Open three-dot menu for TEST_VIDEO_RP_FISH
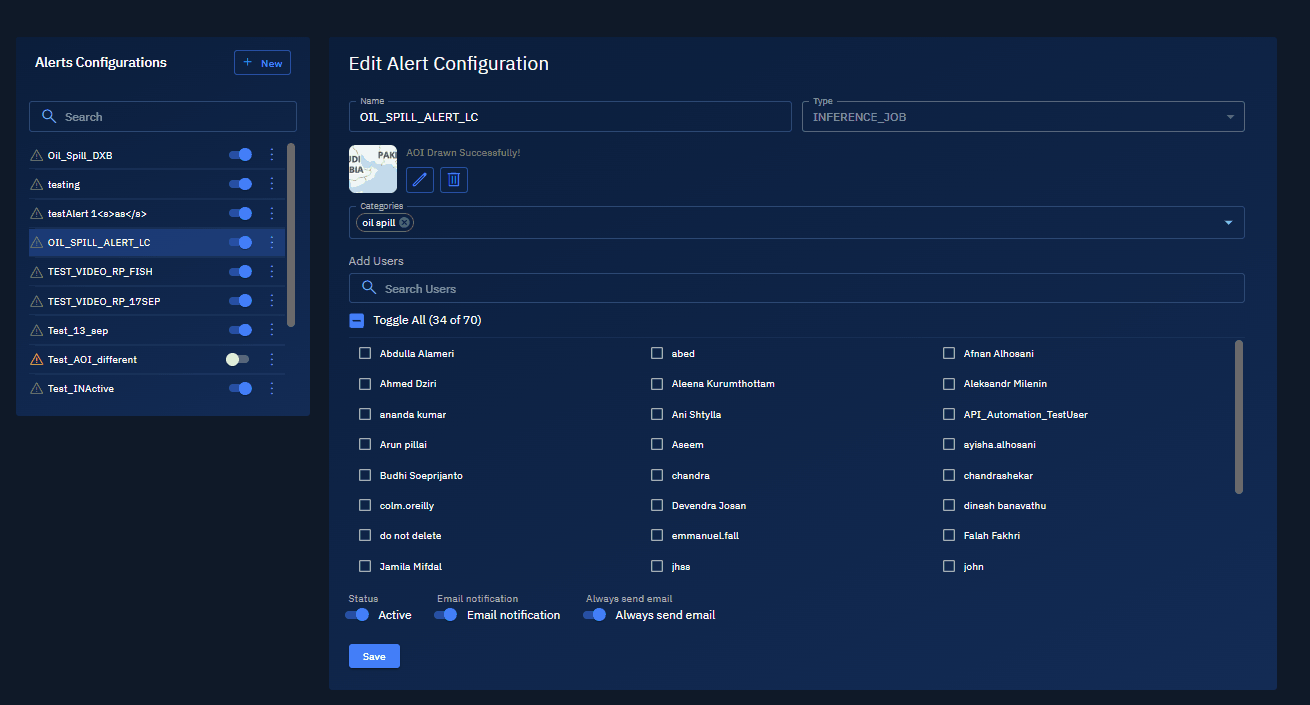This screenshot has height=705, width=1310. (x=271, y=272)
